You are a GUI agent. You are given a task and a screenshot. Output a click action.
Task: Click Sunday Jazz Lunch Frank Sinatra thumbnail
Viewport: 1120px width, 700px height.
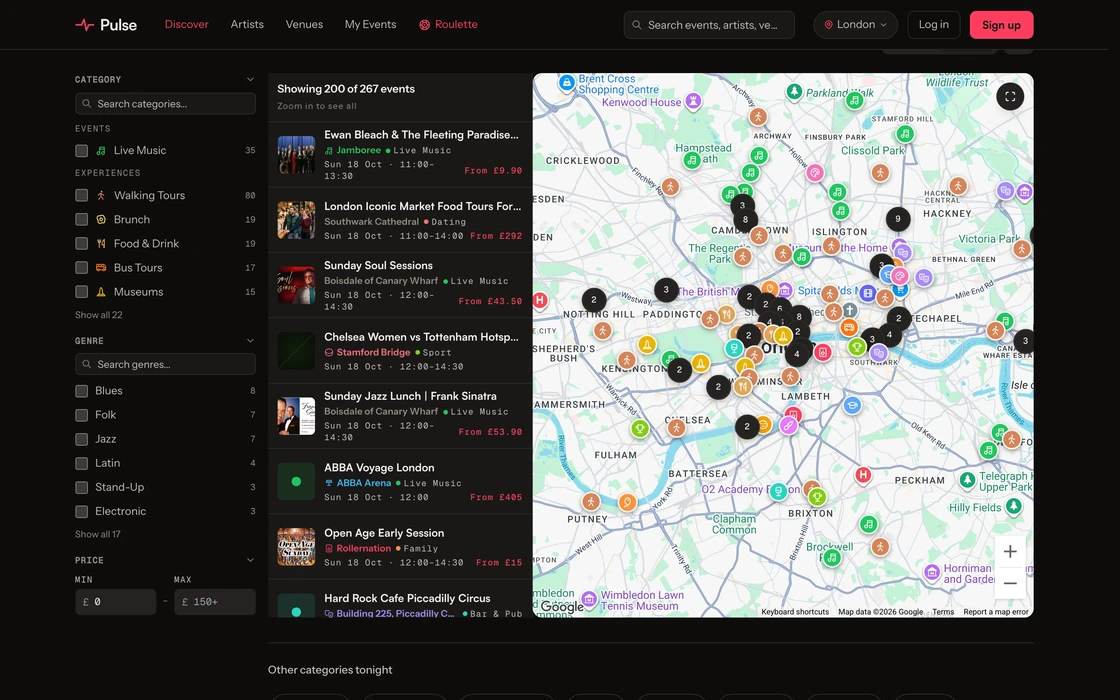tap(296, 416)
